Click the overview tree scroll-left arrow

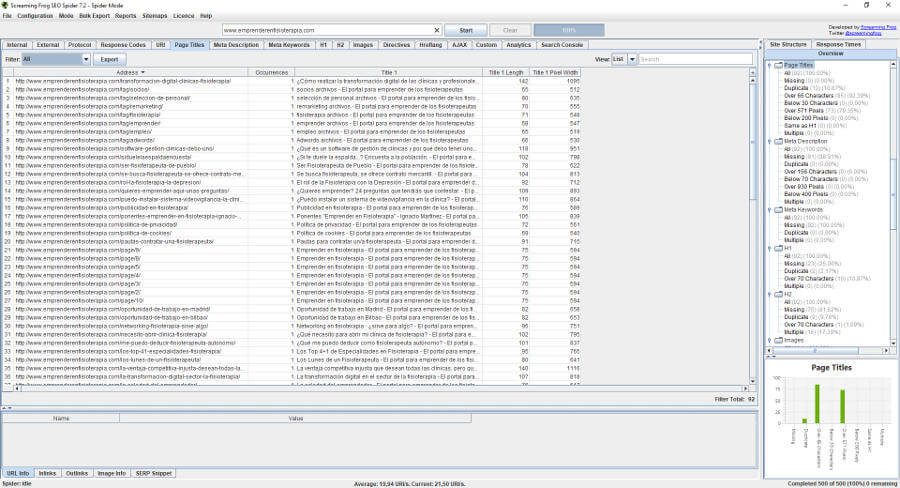[x=770, y=350]
